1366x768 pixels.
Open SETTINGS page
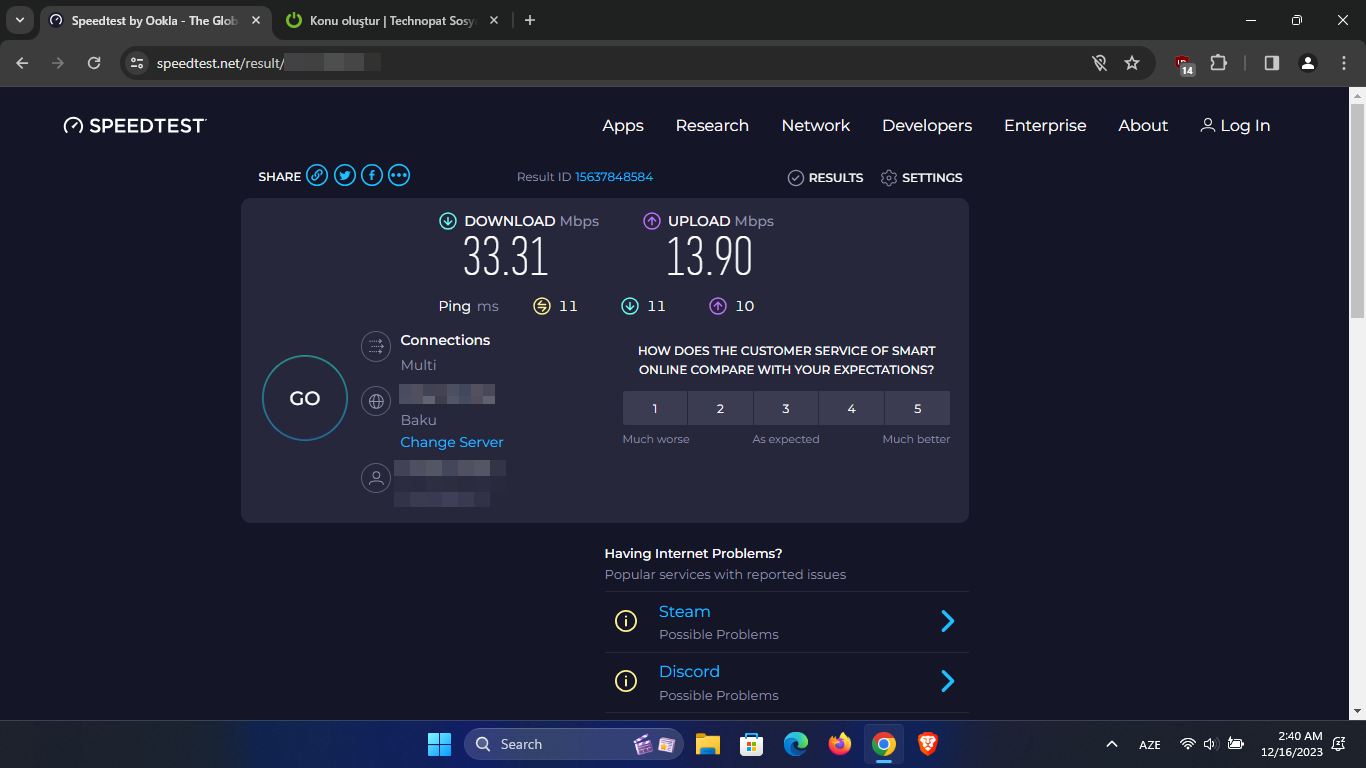click(921, 177)
